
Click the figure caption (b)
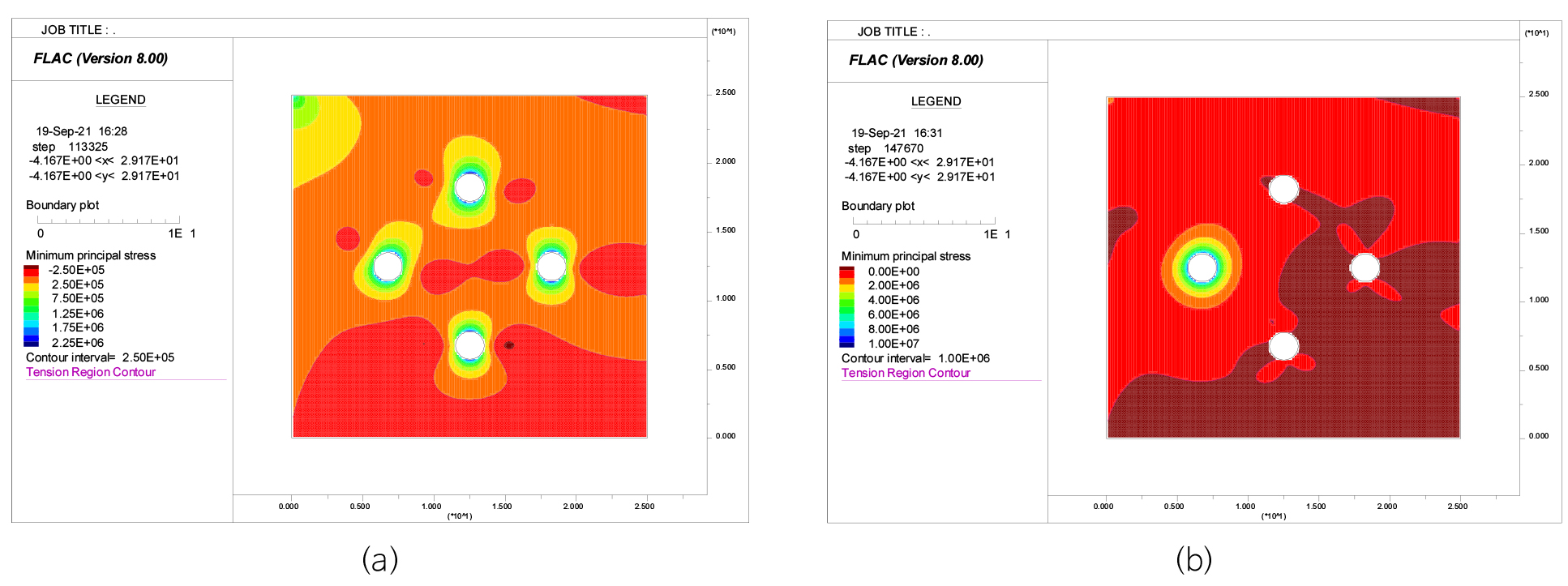(1194, 560)
